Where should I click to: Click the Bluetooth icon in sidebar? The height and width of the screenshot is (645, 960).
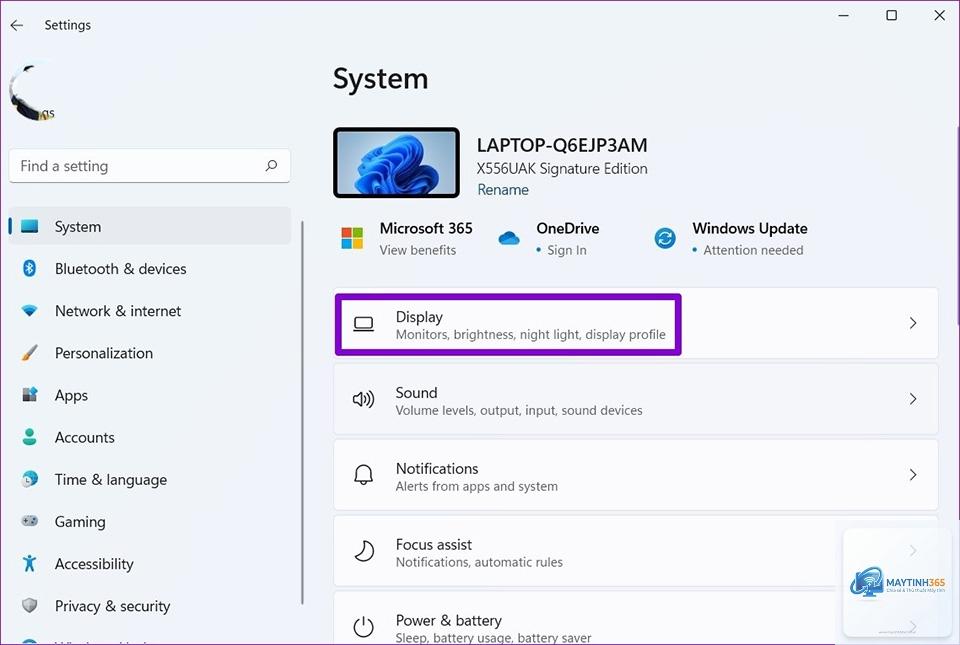pos(29,268)
